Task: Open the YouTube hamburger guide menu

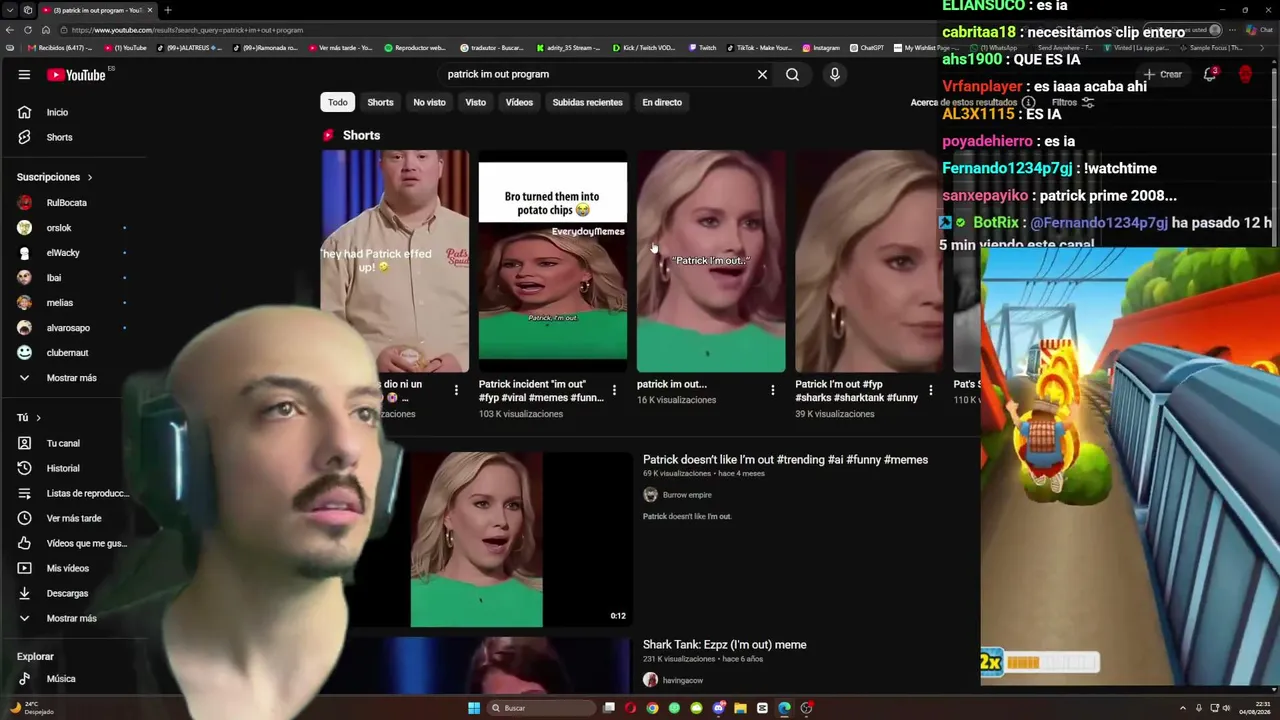Action: tap(24, 74)
